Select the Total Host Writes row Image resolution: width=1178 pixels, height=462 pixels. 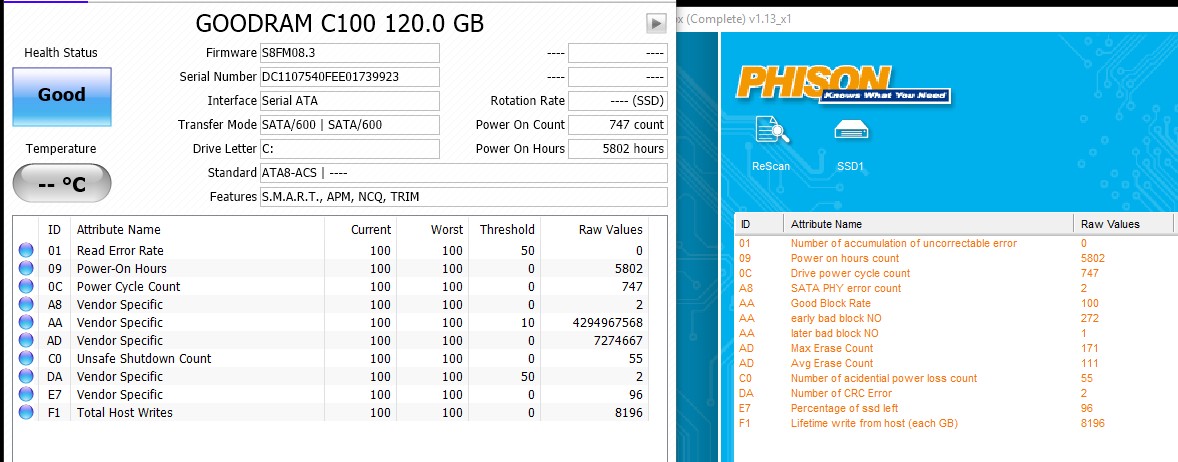(331, 412)
